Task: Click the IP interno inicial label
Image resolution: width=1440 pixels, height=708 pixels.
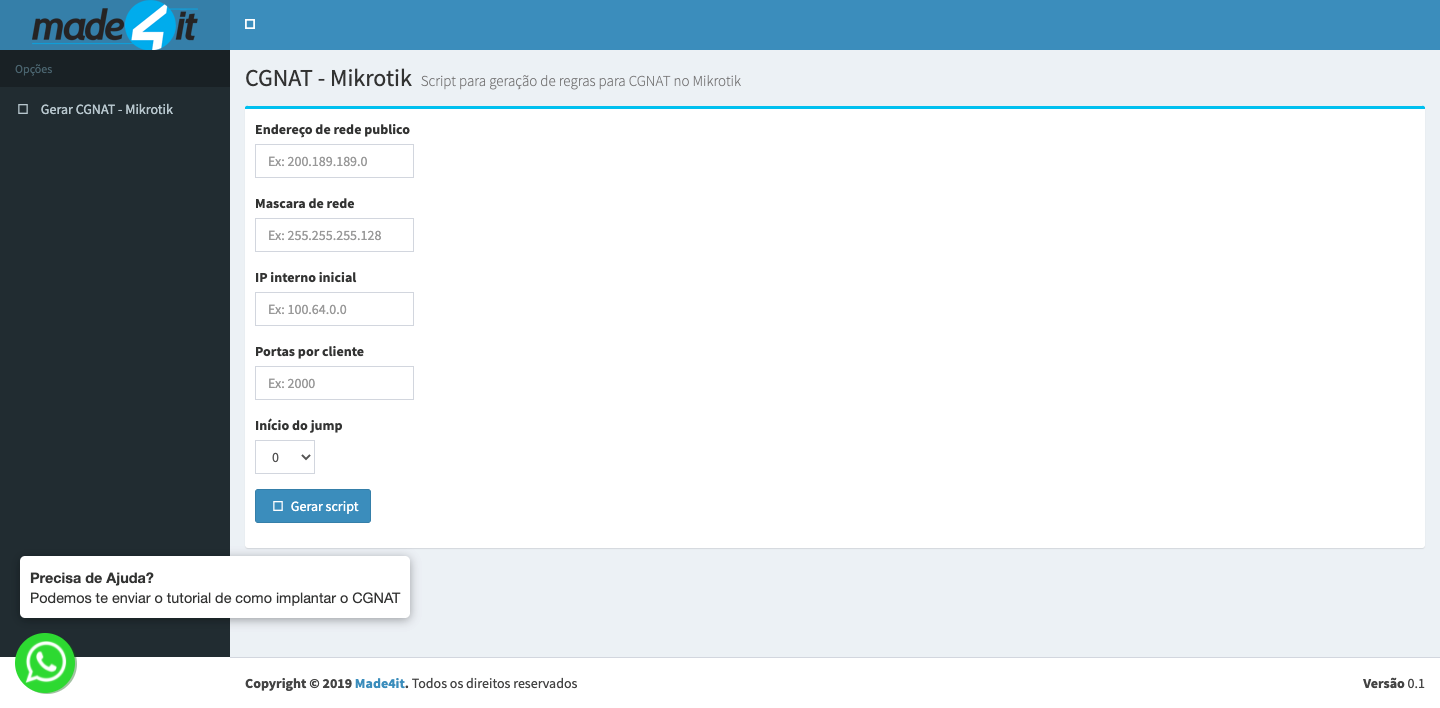Action: coord(306,277)
